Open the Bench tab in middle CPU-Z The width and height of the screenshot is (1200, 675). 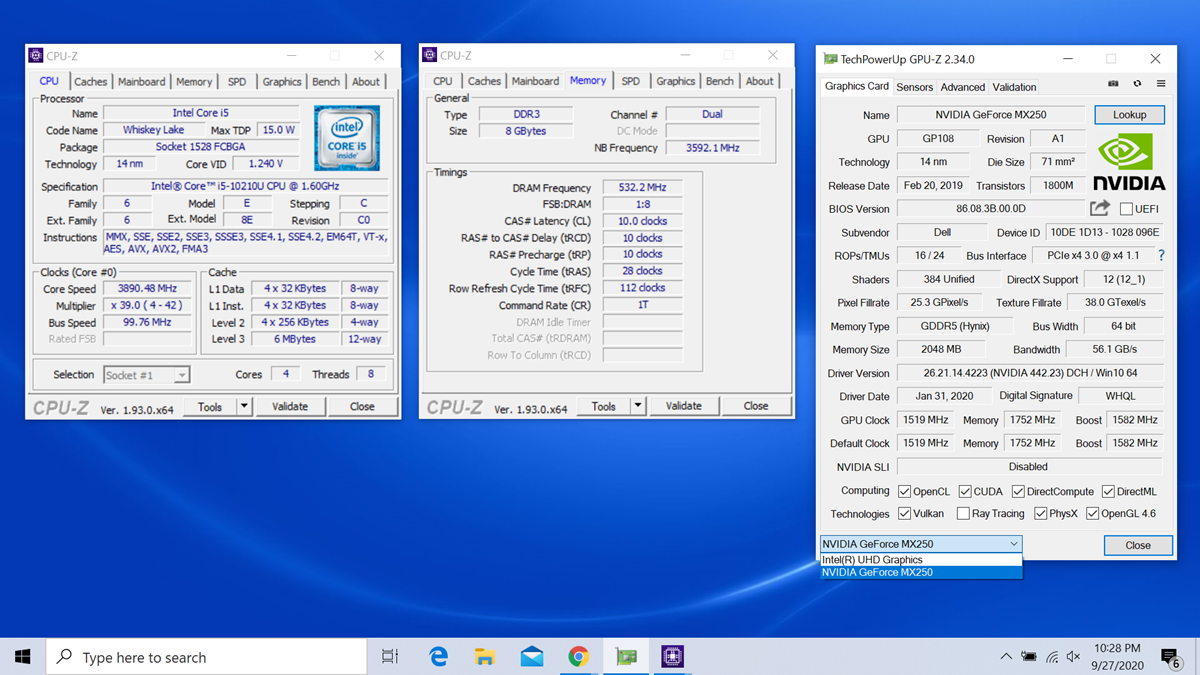(x=720, y=81)
